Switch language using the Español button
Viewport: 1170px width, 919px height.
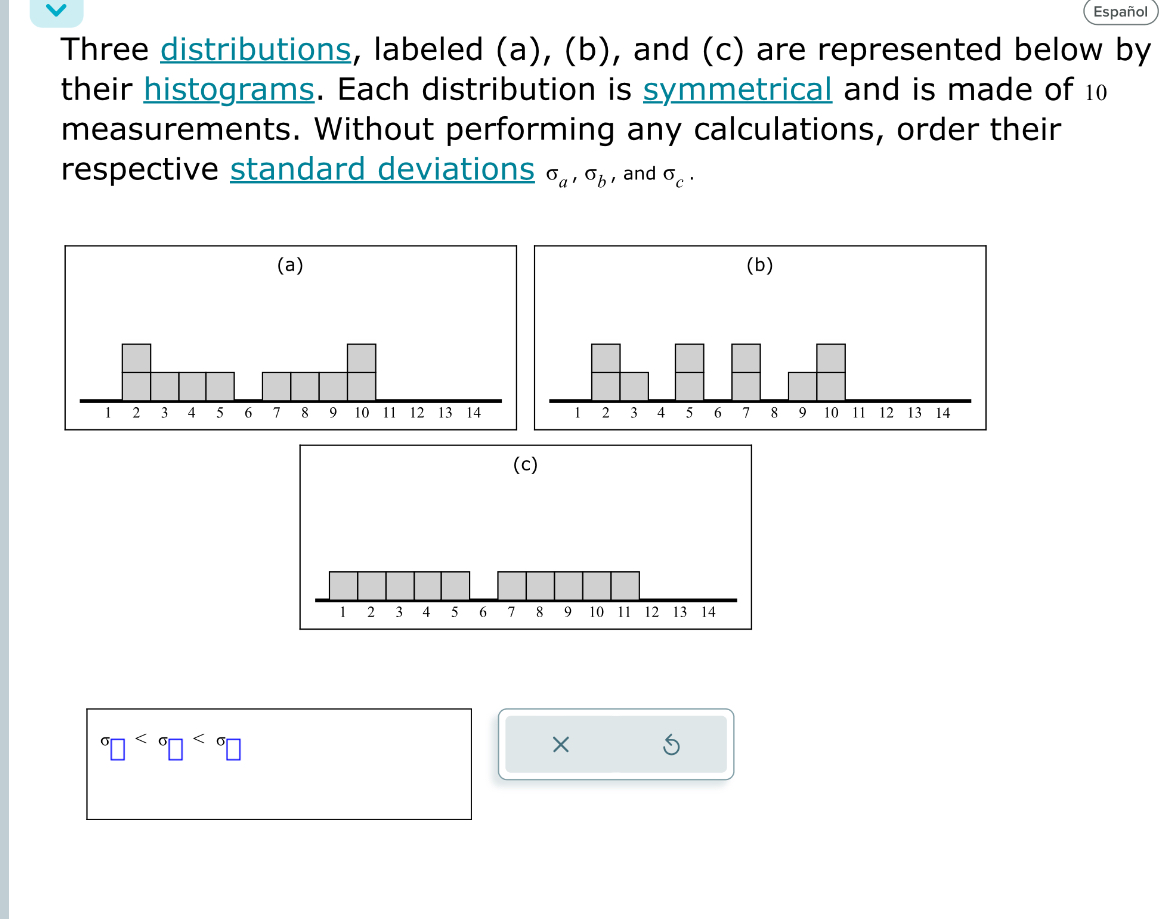coord(1119,12)
